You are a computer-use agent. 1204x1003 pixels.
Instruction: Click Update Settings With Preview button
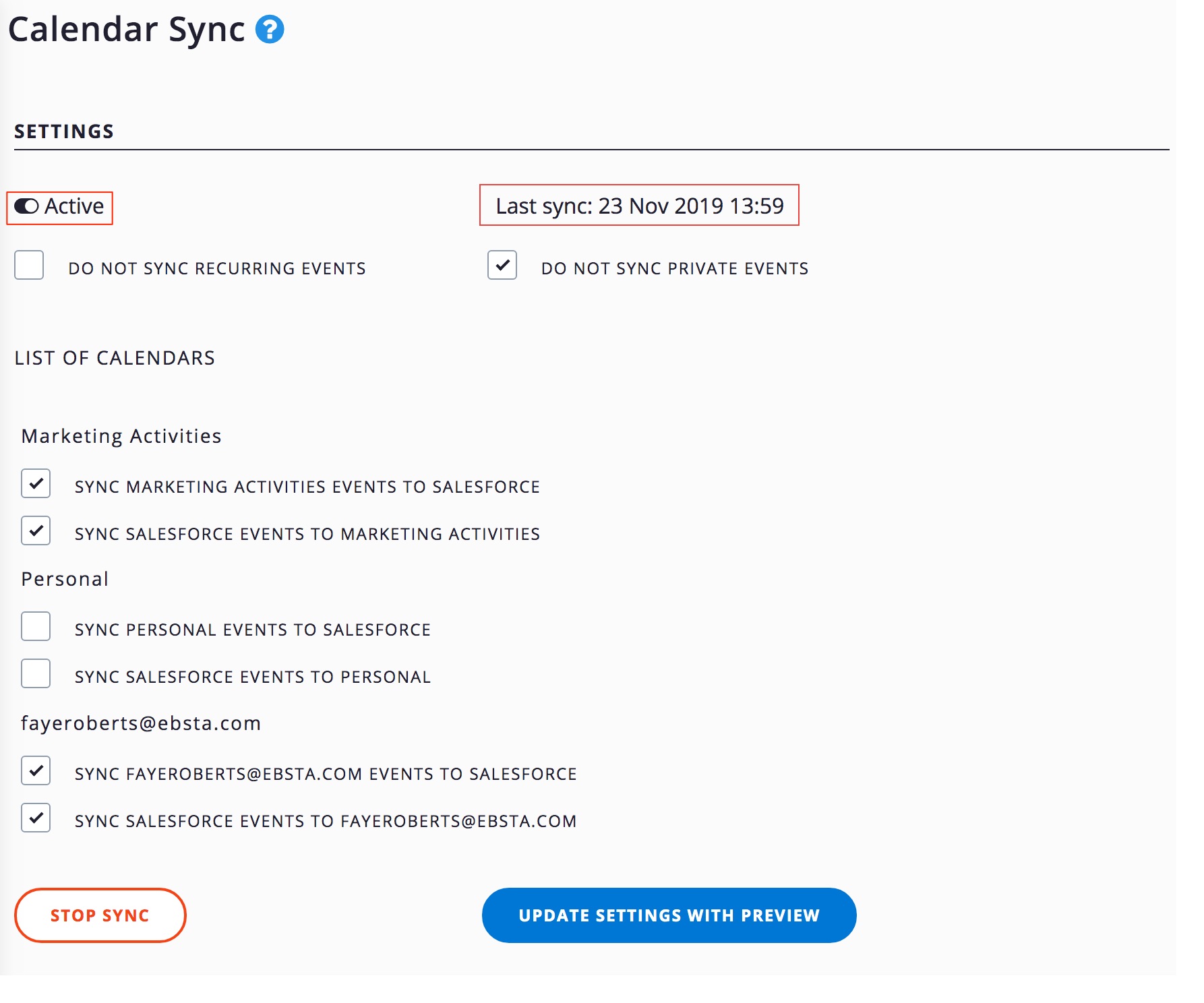[669, 915]
